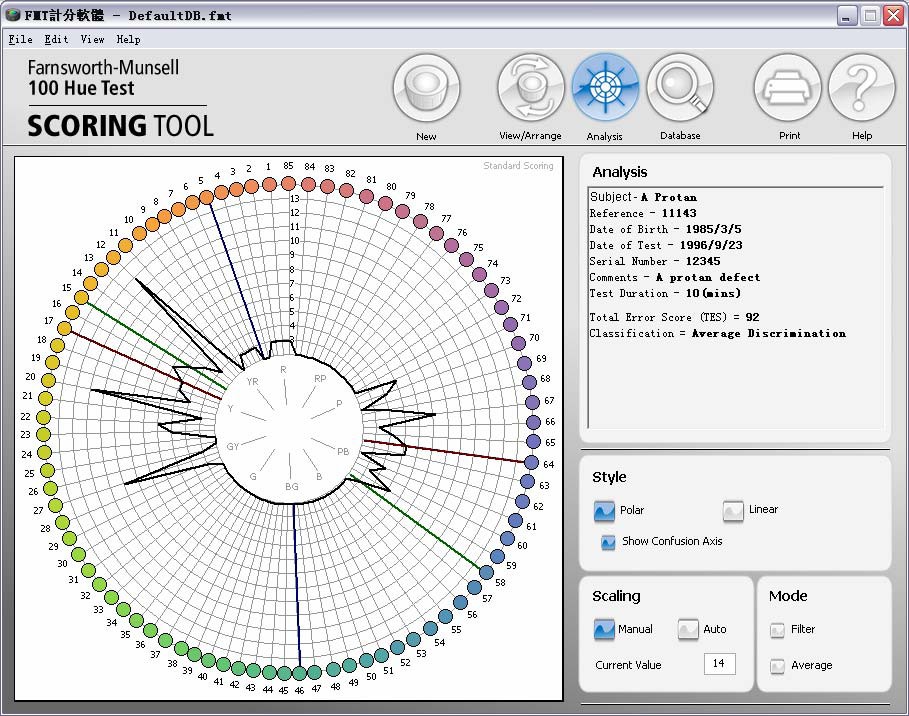
Task: Click the New test icon
Action: coord(427,88)
